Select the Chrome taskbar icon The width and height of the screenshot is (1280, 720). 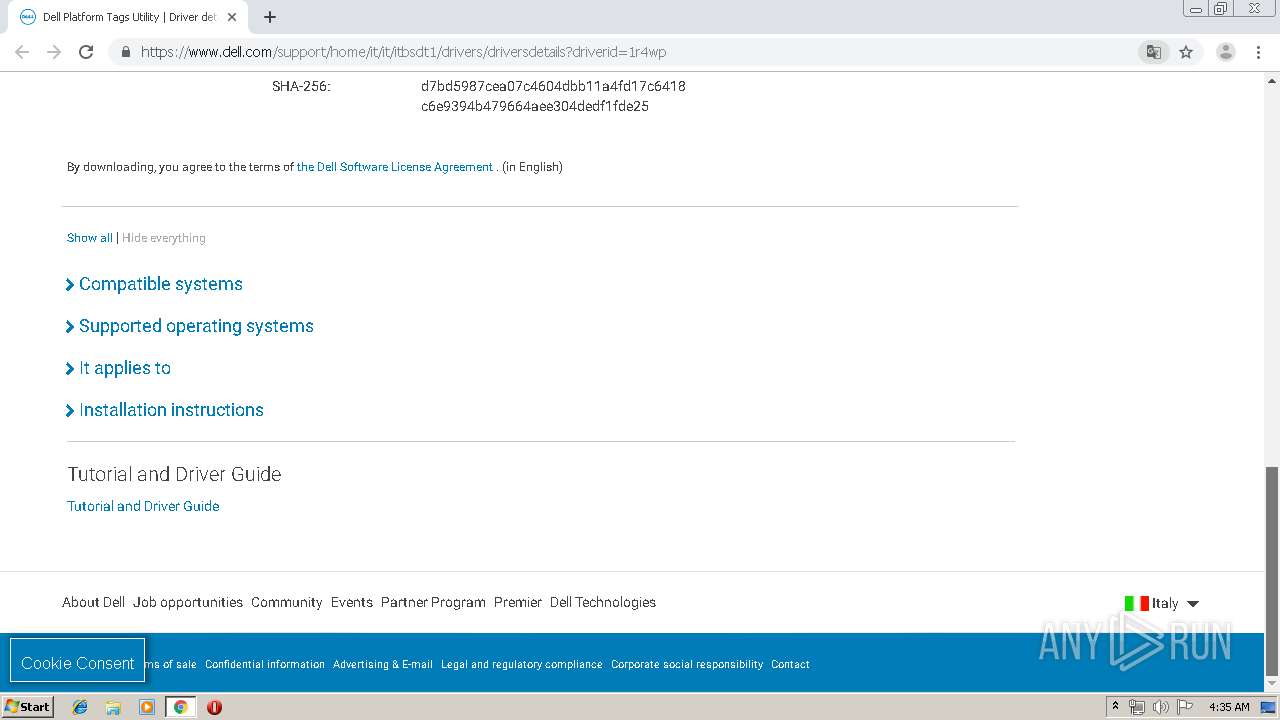coord(180,706)
